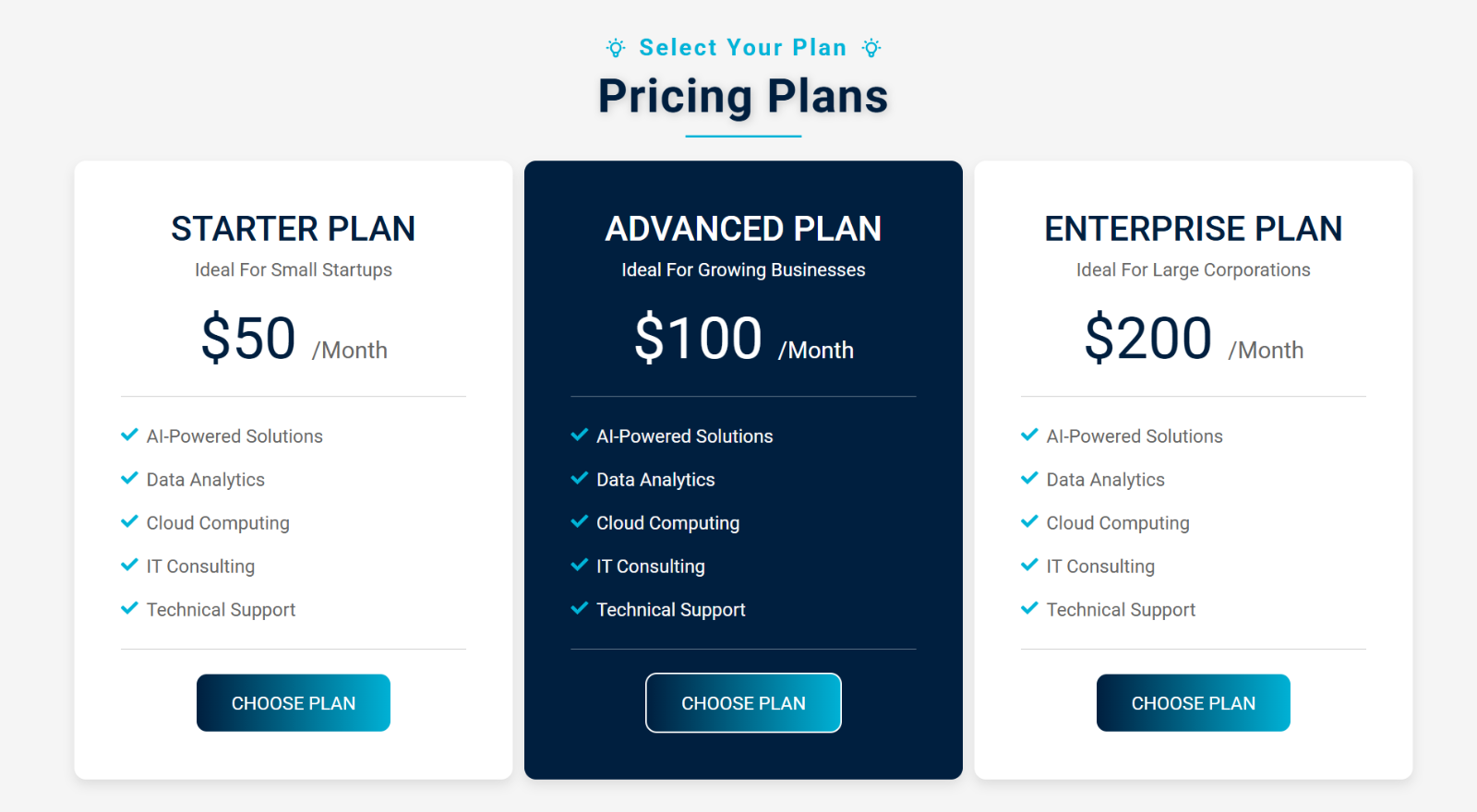The height and width of the screenshot is (812, 1477).
Task: Click Advanced Plan's AI-Powered Solutions checkmark
Action: click(580, 436)
